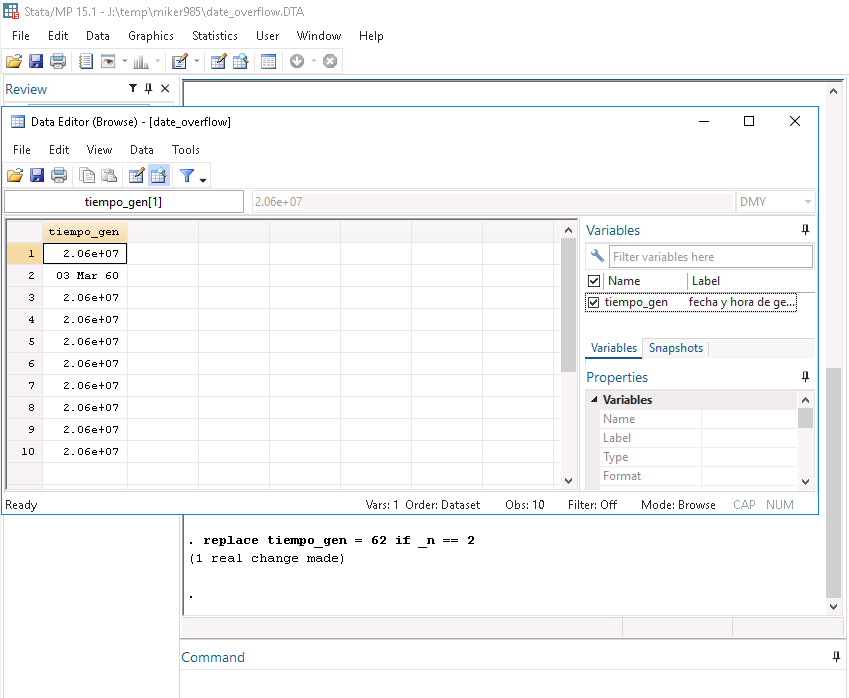Open dropdown arrow next to Filter funnel
Screen dimensions: 849x698
click(x=203, y=180)
